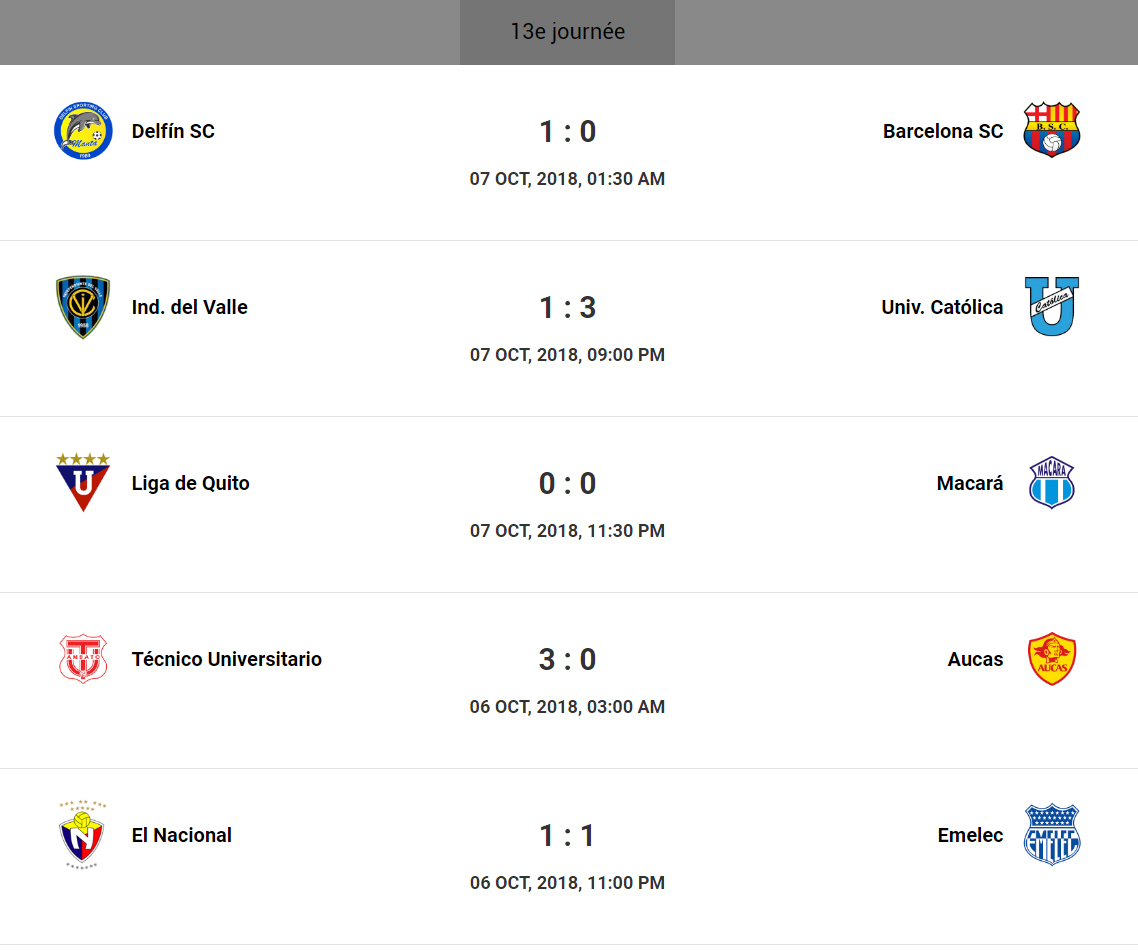Image resolution: width=1138 pixels, height=952 pixels.
Task: Click the Liga de Quito crest
Action: click(x=83, y=482)
